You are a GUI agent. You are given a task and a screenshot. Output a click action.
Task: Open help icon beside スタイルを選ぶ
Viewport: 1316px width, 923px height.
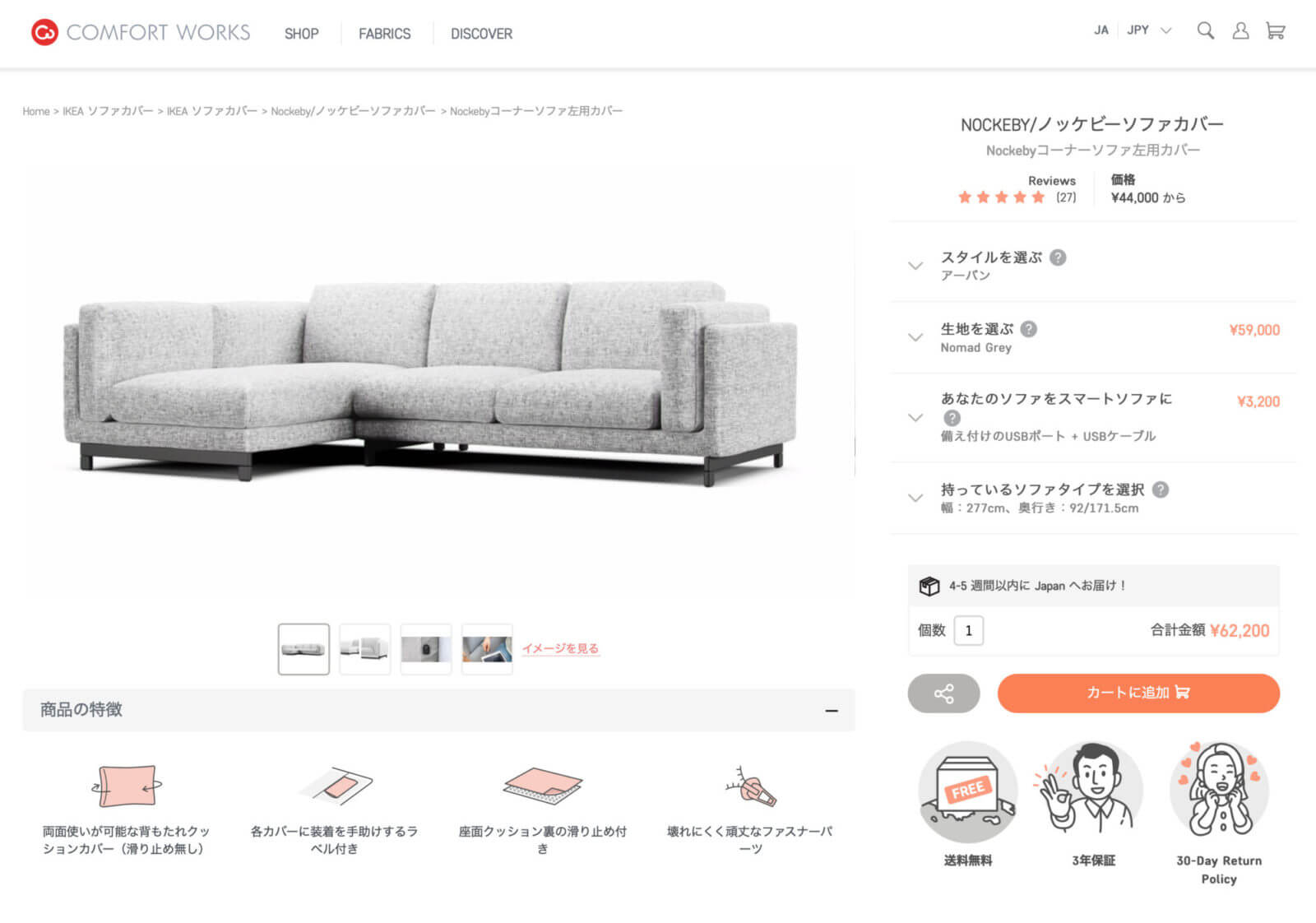[x=1059, y=257]
